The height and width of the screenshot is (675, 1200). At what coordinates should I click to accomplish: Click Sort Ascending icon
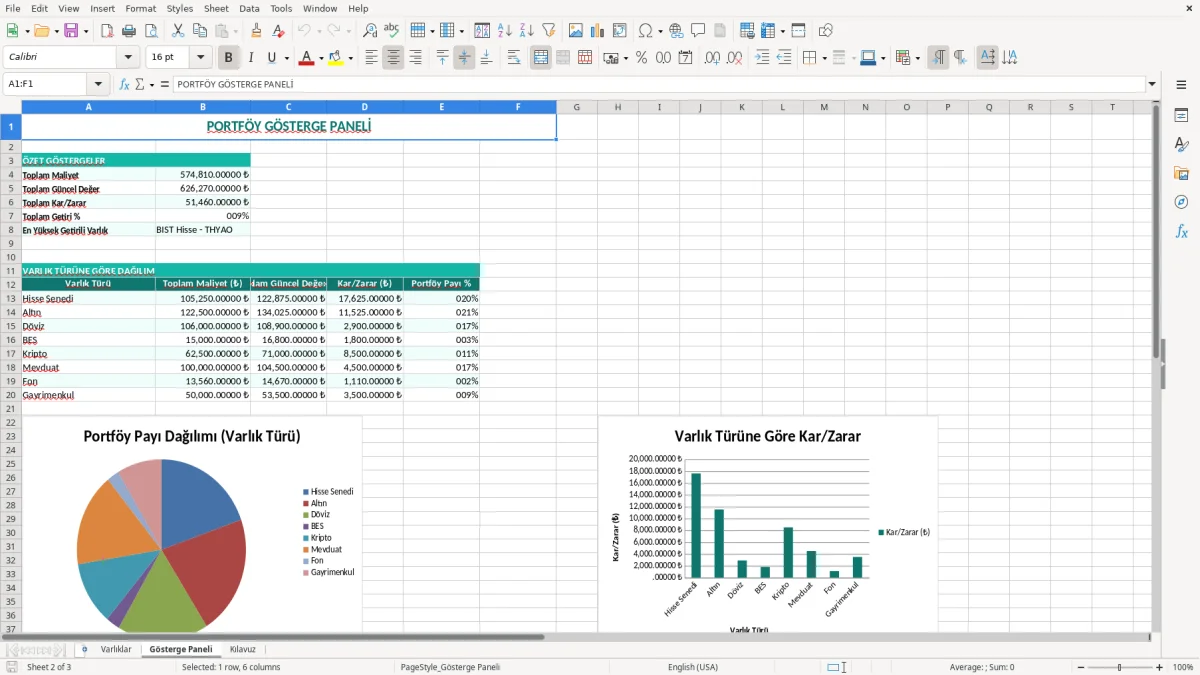pyautogui.click(x=505, y=31)
